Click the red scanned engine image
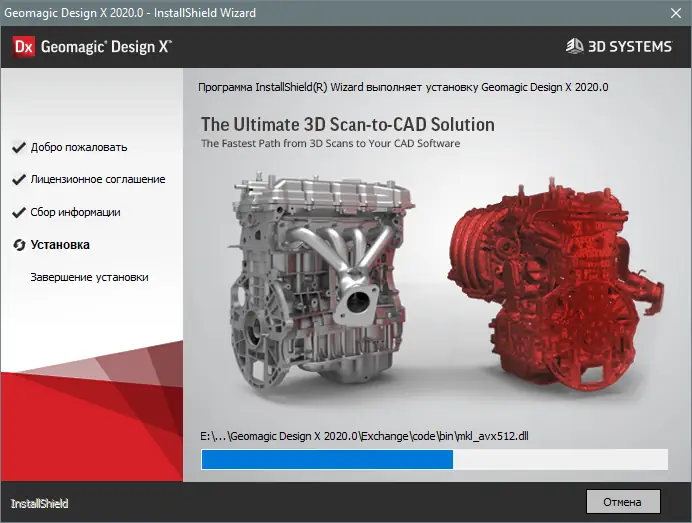The width and height of the screenshot is (692, 523). click(555, 285)
